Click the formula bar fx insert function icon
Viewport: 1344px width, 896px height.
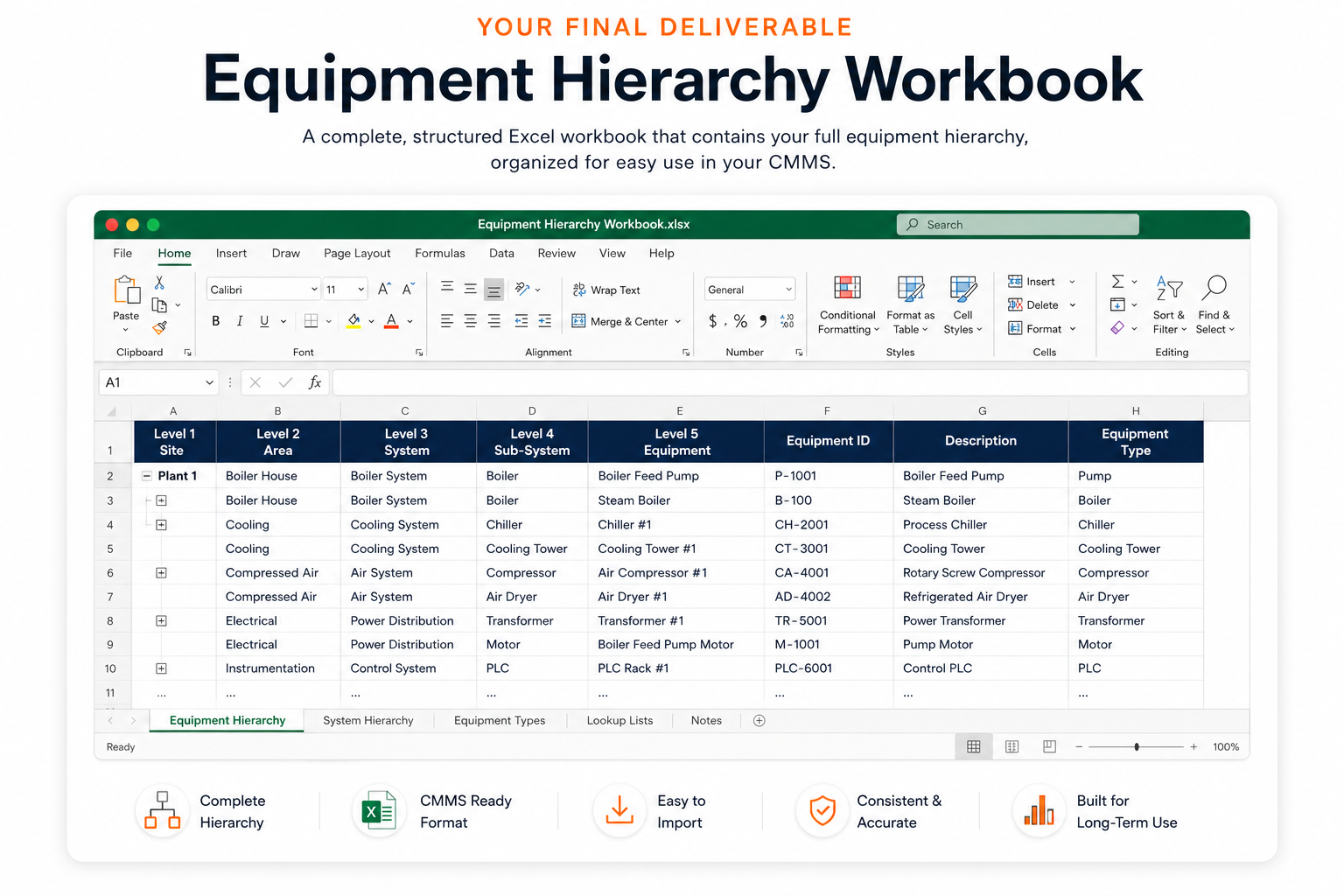coord(315,382)
